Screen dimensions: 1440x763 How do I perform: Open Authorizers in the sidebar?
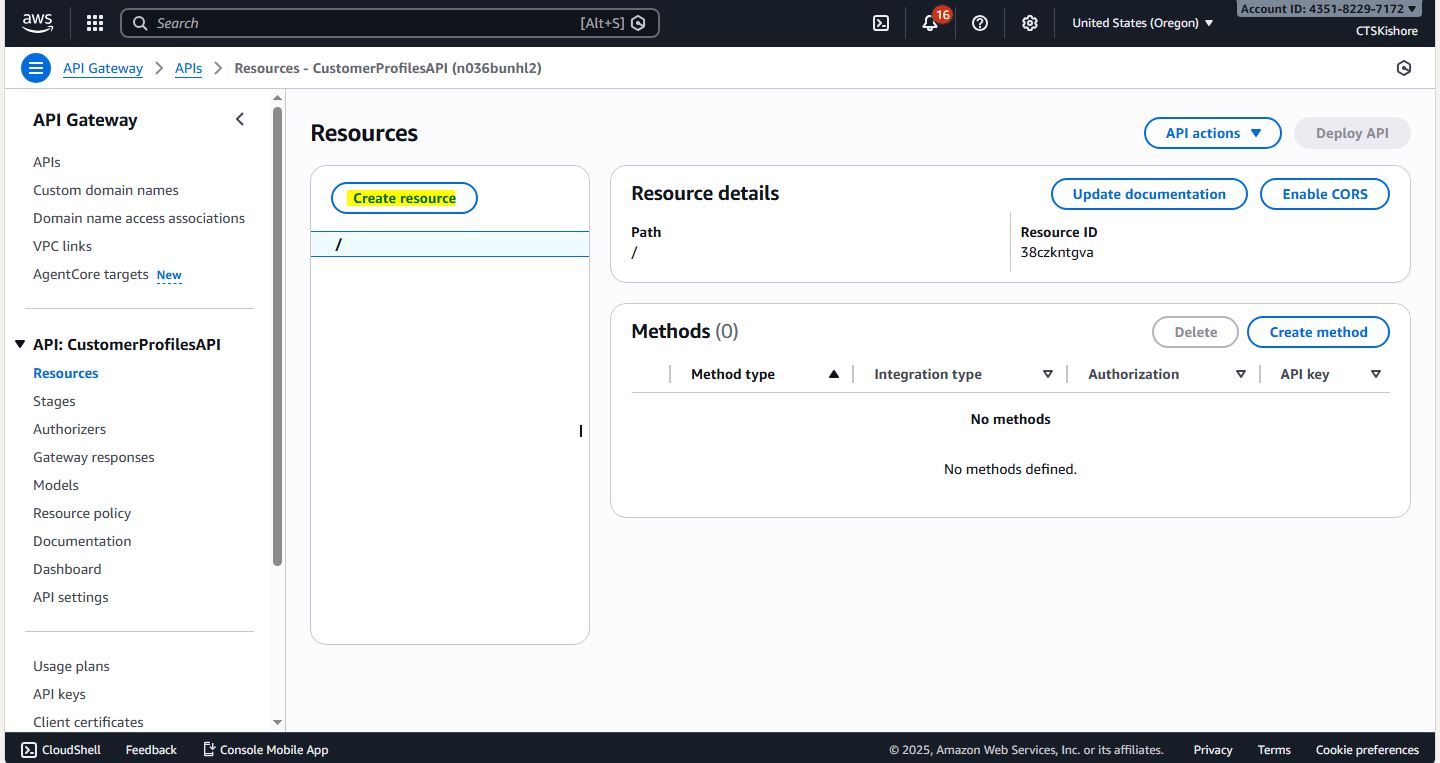pos(69,429)
